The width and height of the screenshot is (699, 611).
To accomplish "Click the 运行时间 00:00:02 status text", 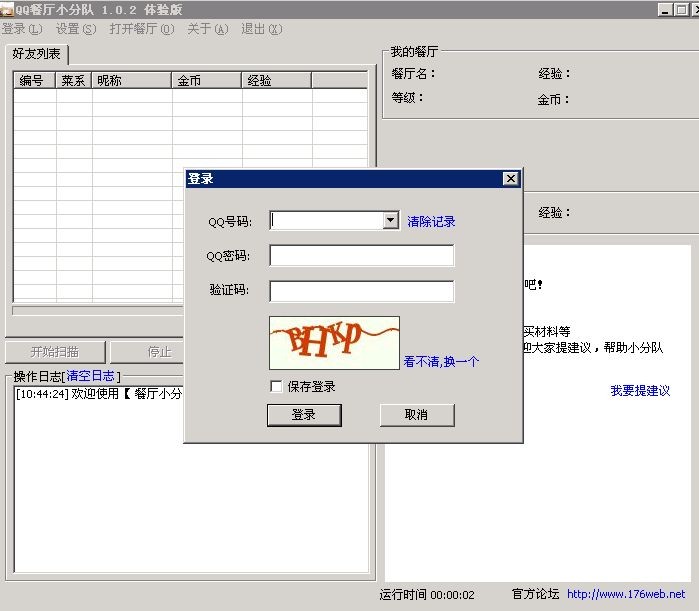I will (x=427, y=595).
